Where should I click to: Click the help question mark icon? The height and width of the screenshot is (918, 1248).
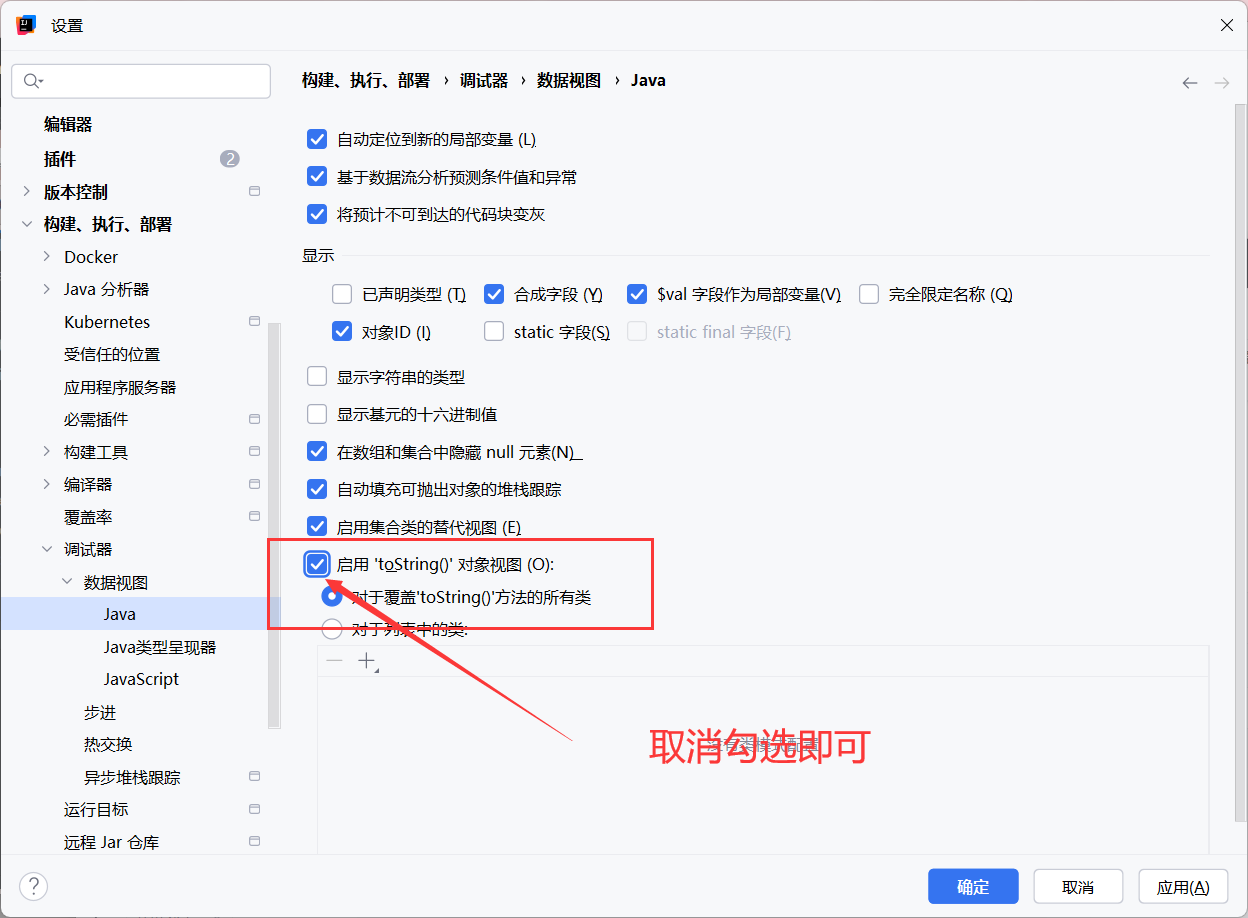(x=34, y=886)
